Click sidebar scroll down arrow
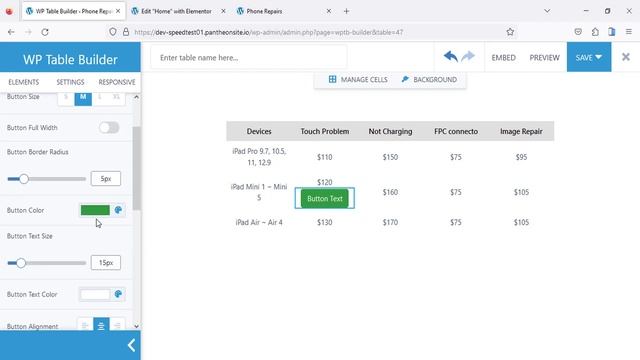Viewport: 640px width, 360px height. (136, 326)
